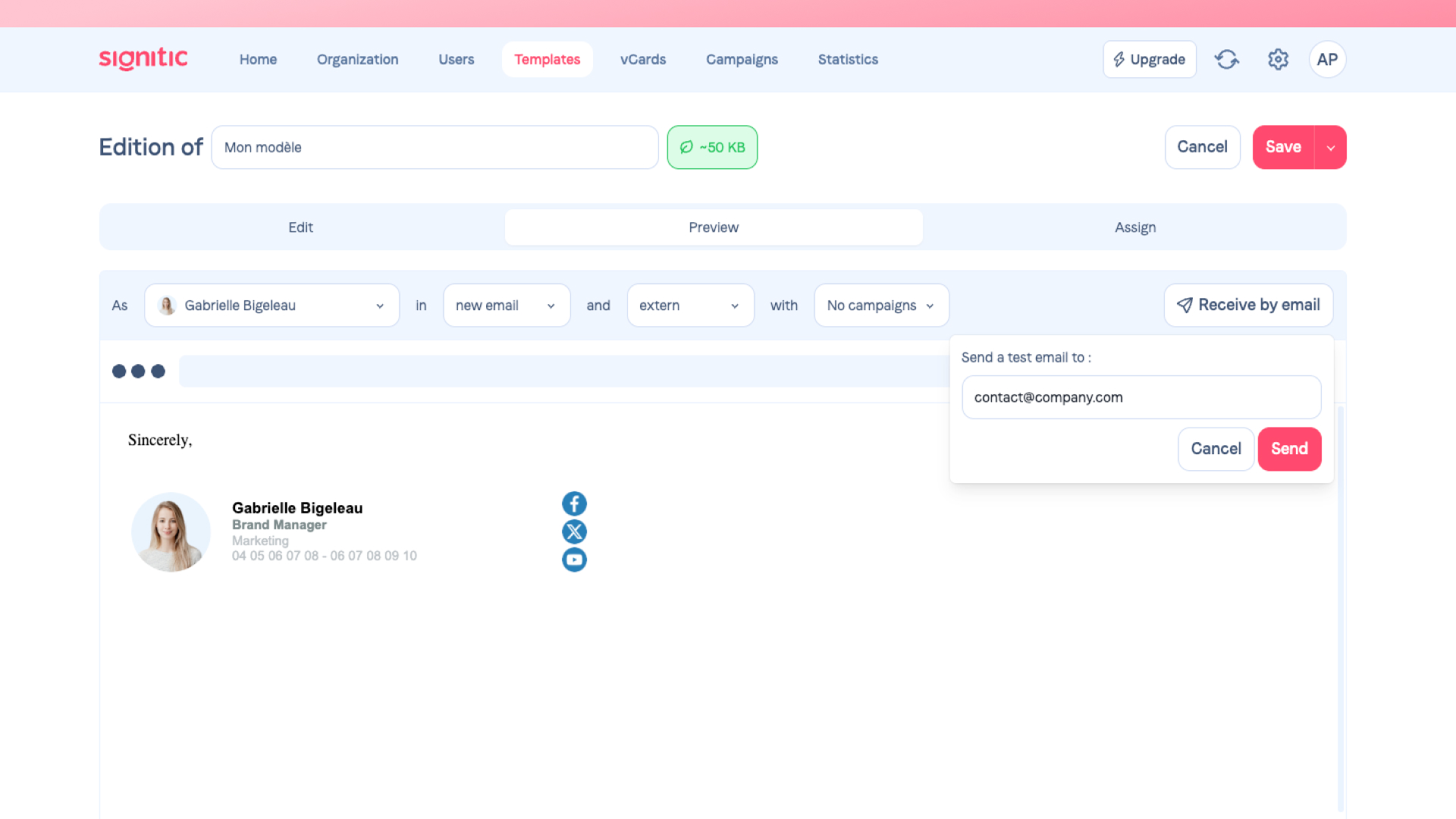Open the Campaigns menu item

pos(741,59)
